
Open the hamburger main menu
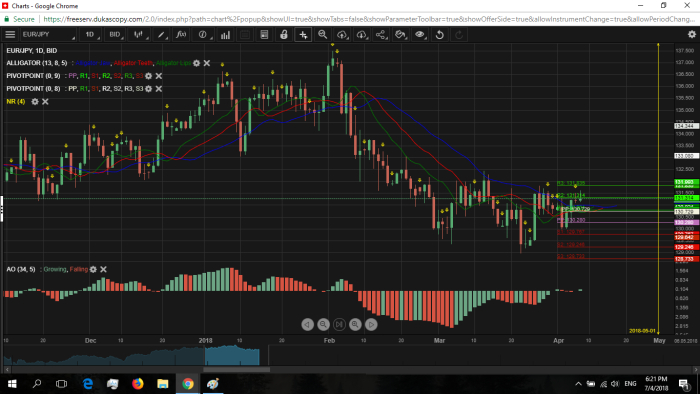(10, 34)
